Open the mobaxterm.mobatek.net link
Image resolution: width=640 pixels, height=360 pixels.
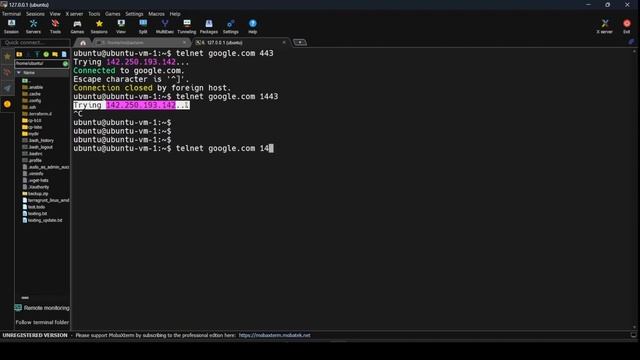click(274, 336)
